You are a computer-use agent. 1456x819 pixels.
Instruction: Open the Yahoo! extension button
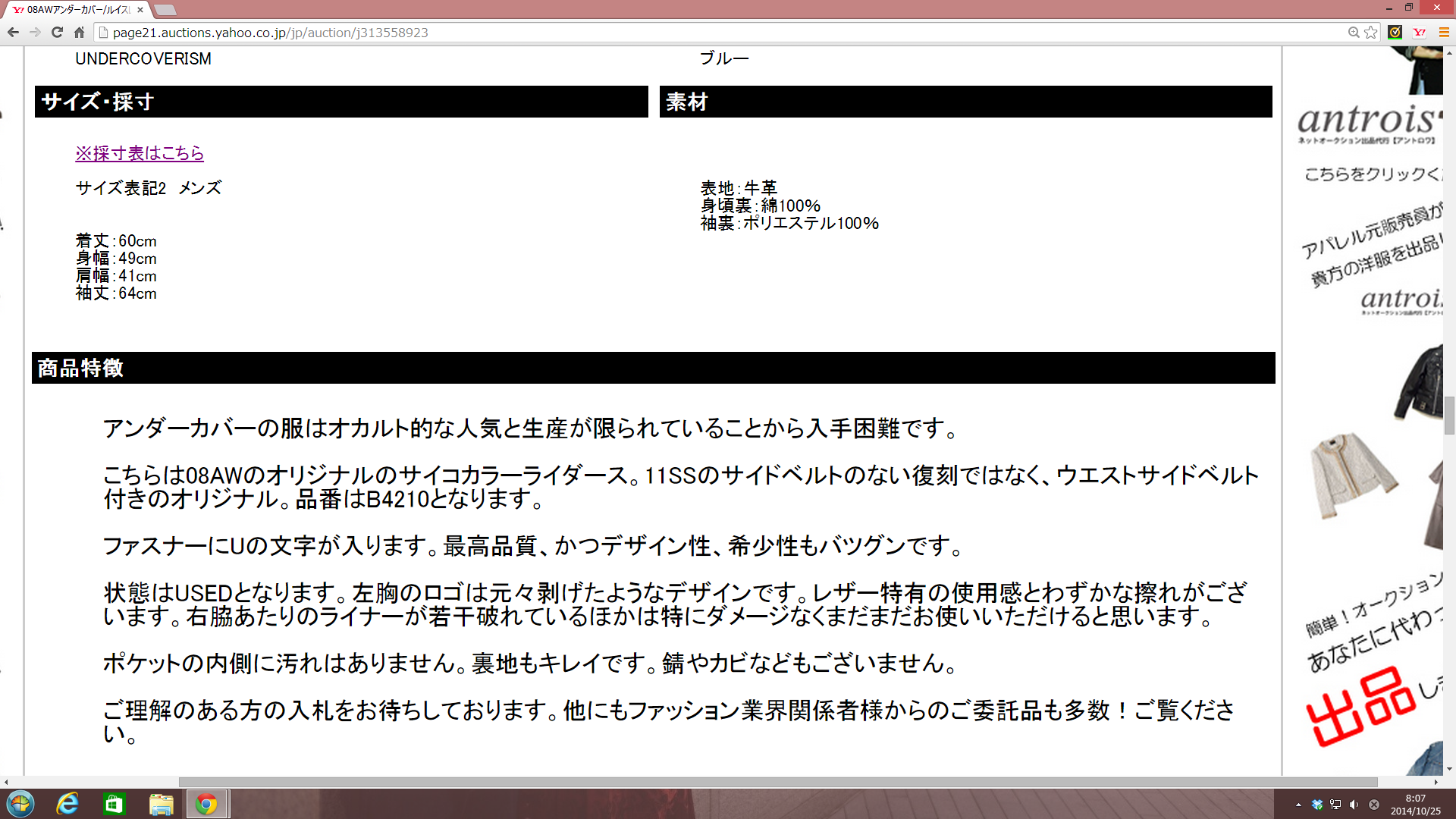[x=1420, y=32]
